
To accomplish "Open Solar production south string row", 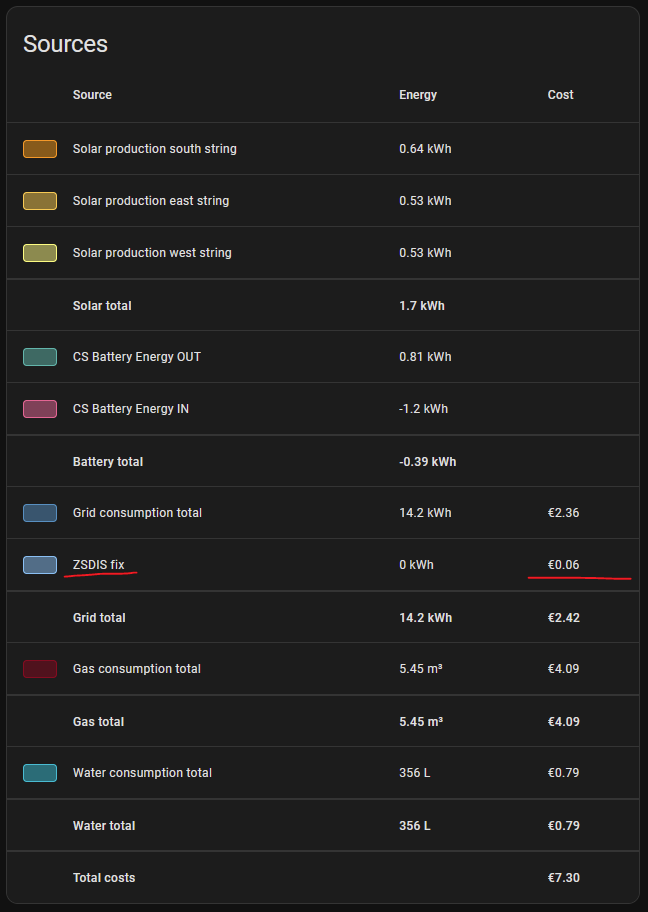I will [x=155, y=149].
